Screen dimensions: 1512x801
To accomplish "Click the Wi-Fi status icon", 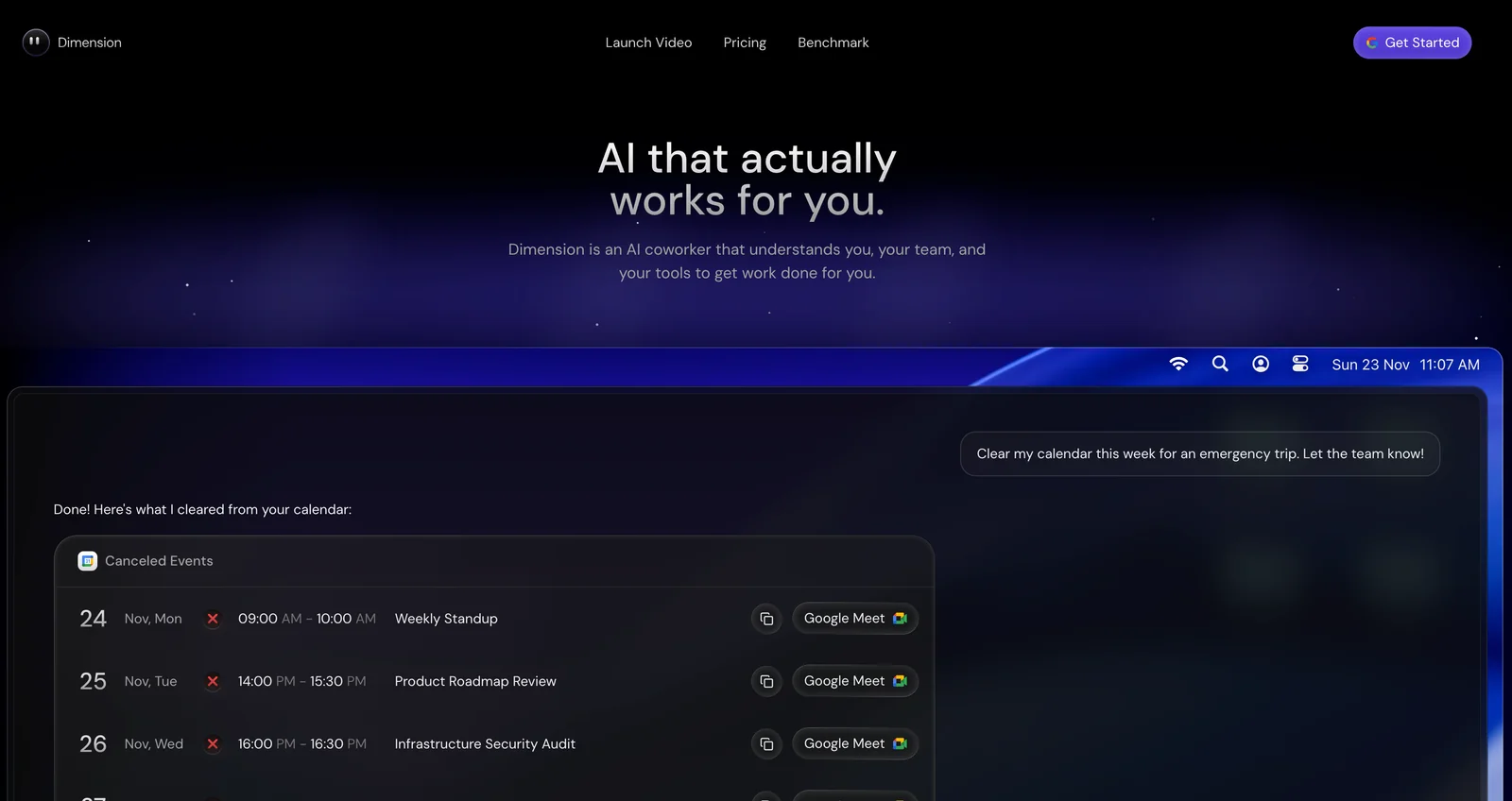I will tap(1178, 364).
